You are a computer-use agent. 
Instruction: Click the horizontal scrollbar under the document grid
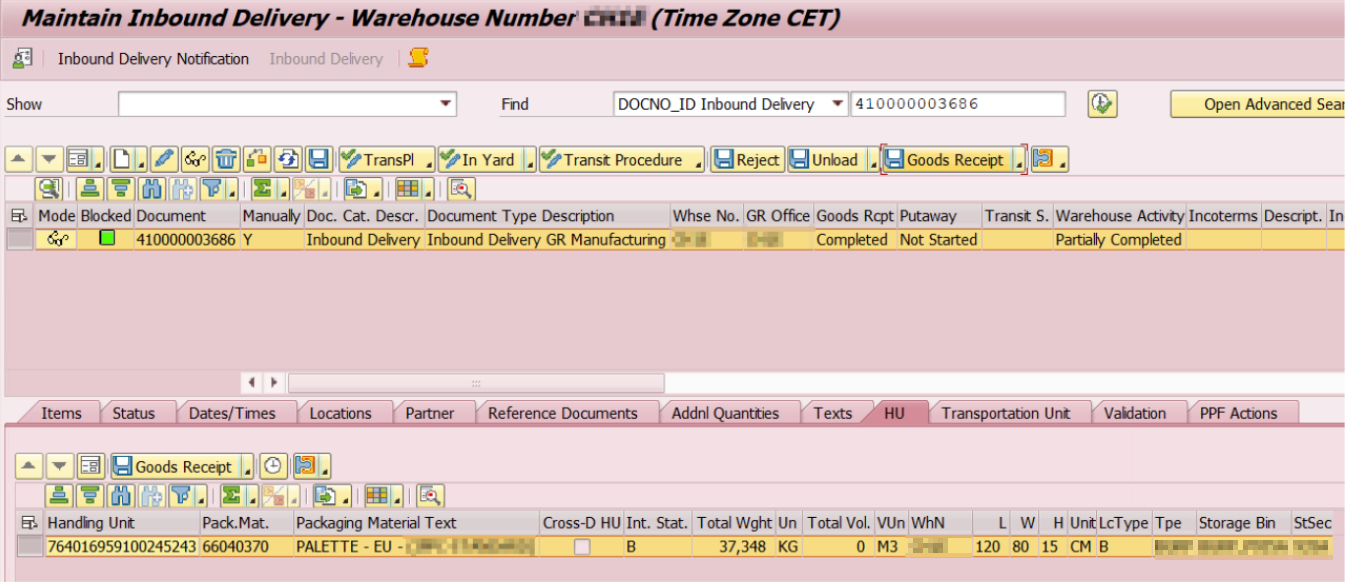pos(476,383)
